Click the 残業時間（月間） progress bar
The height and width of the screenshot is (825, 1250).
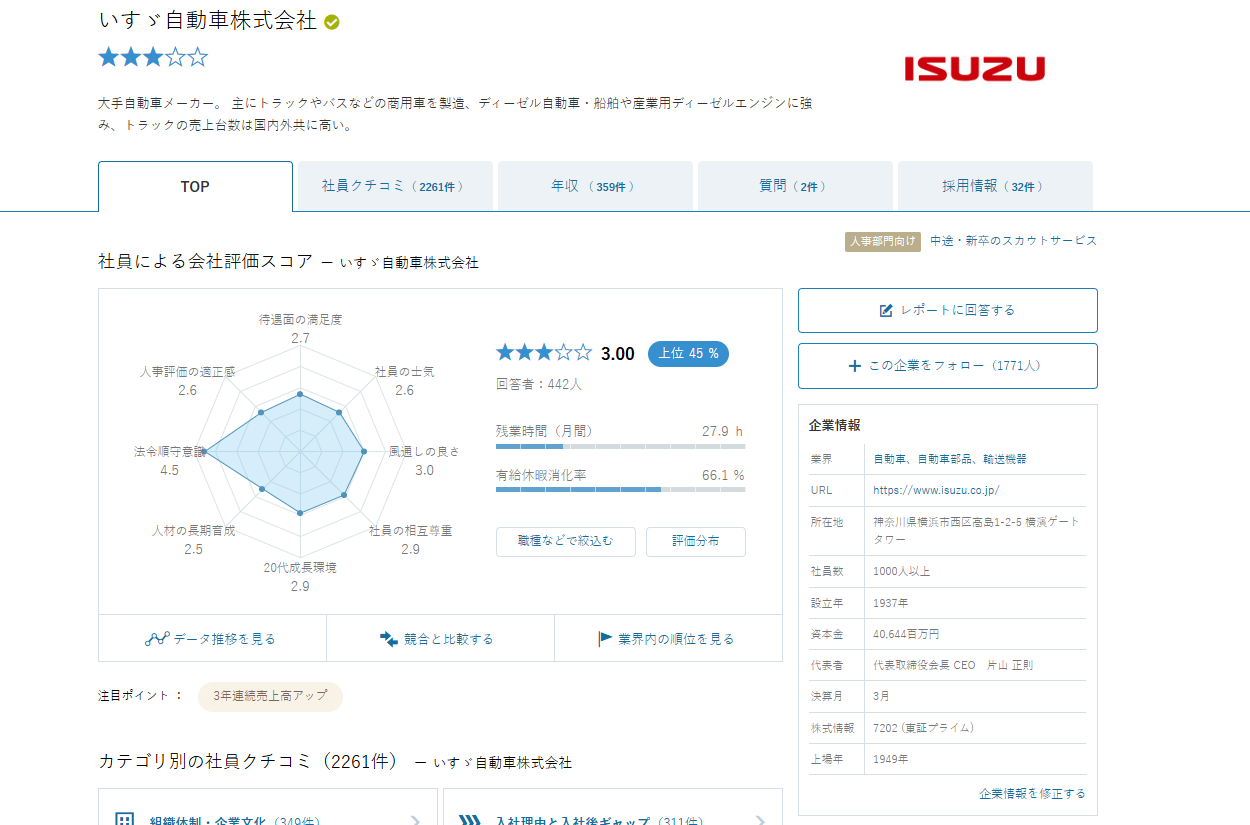pos(620,446)
